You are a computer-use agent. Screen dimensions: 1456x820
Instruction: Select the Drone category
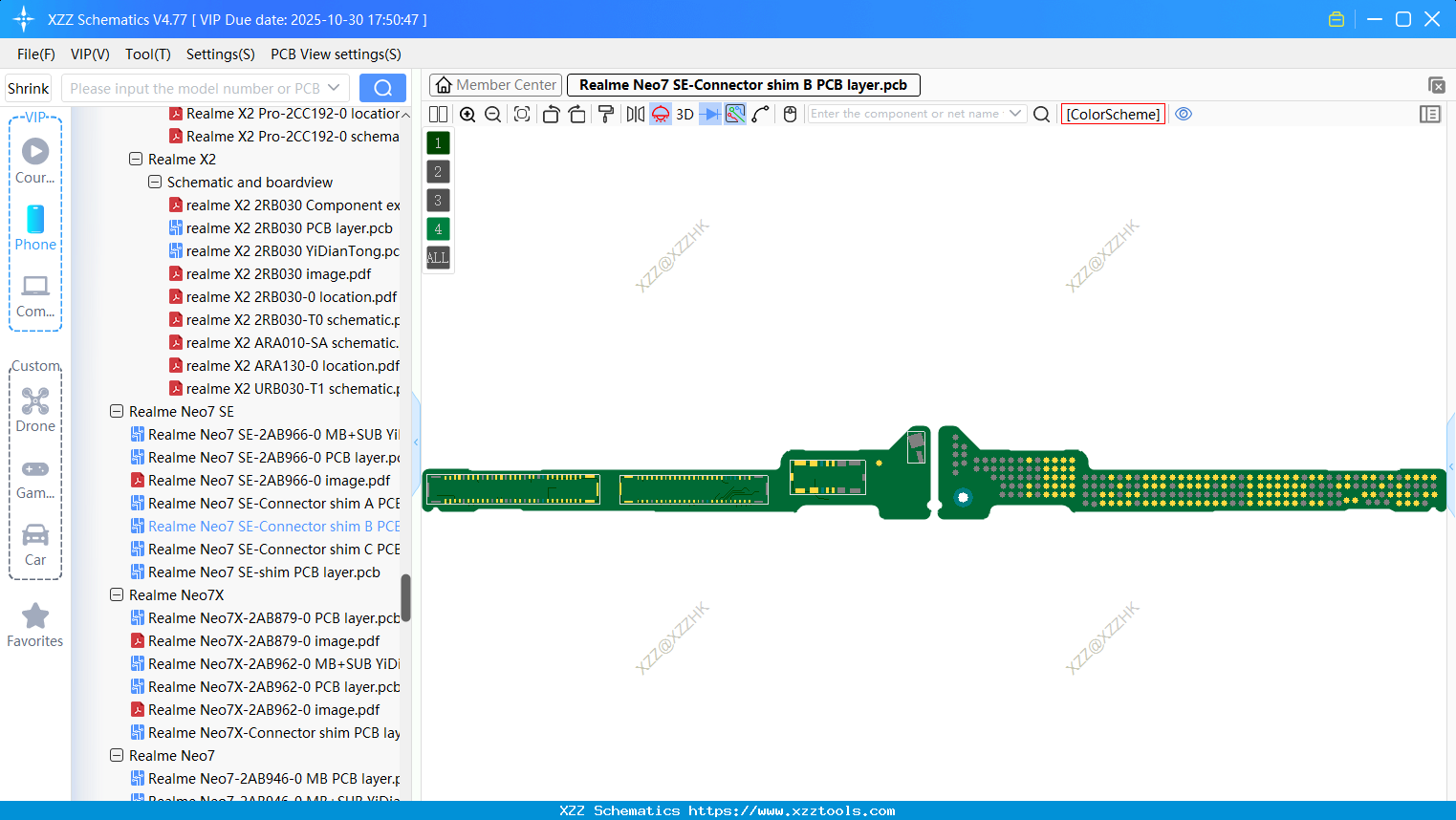[35, 411]
